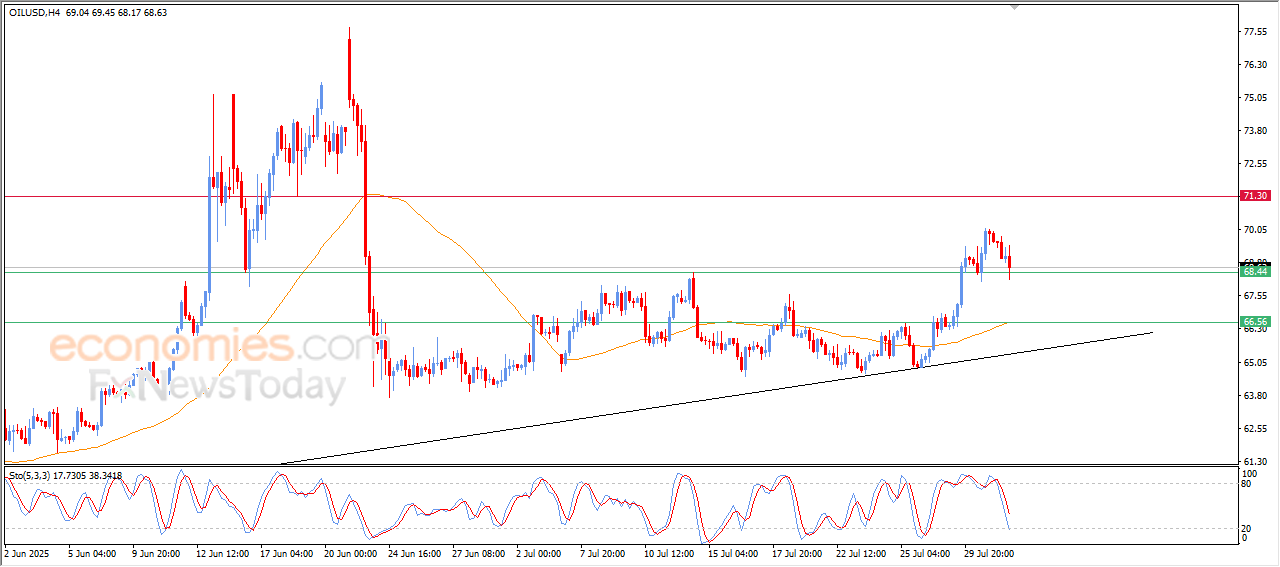Click the 62.55 price axis label
The width and height of the screenshot is (1280, 567).
point(1255,429)
